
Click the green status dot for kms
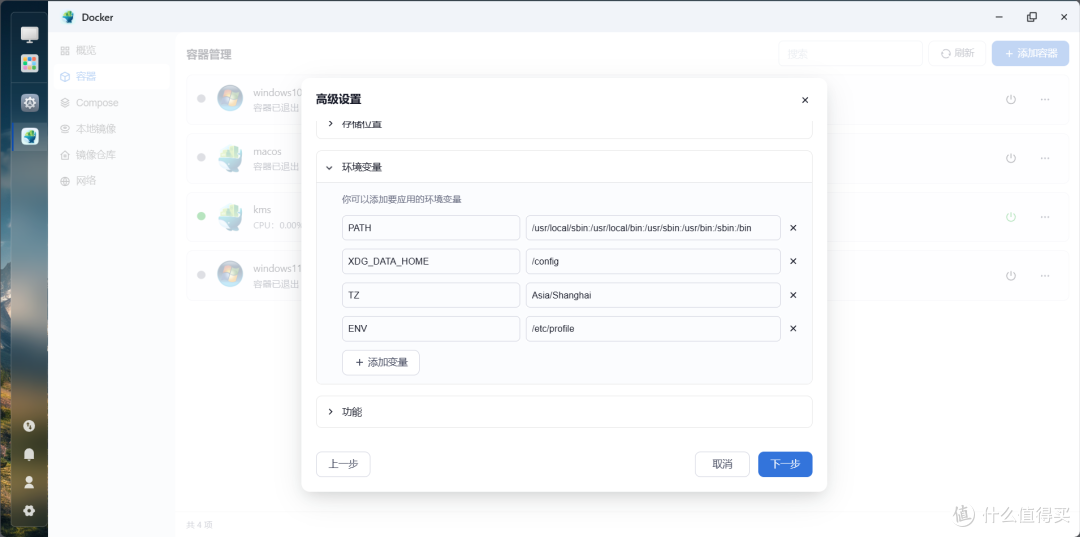click(x=201, y=216)
